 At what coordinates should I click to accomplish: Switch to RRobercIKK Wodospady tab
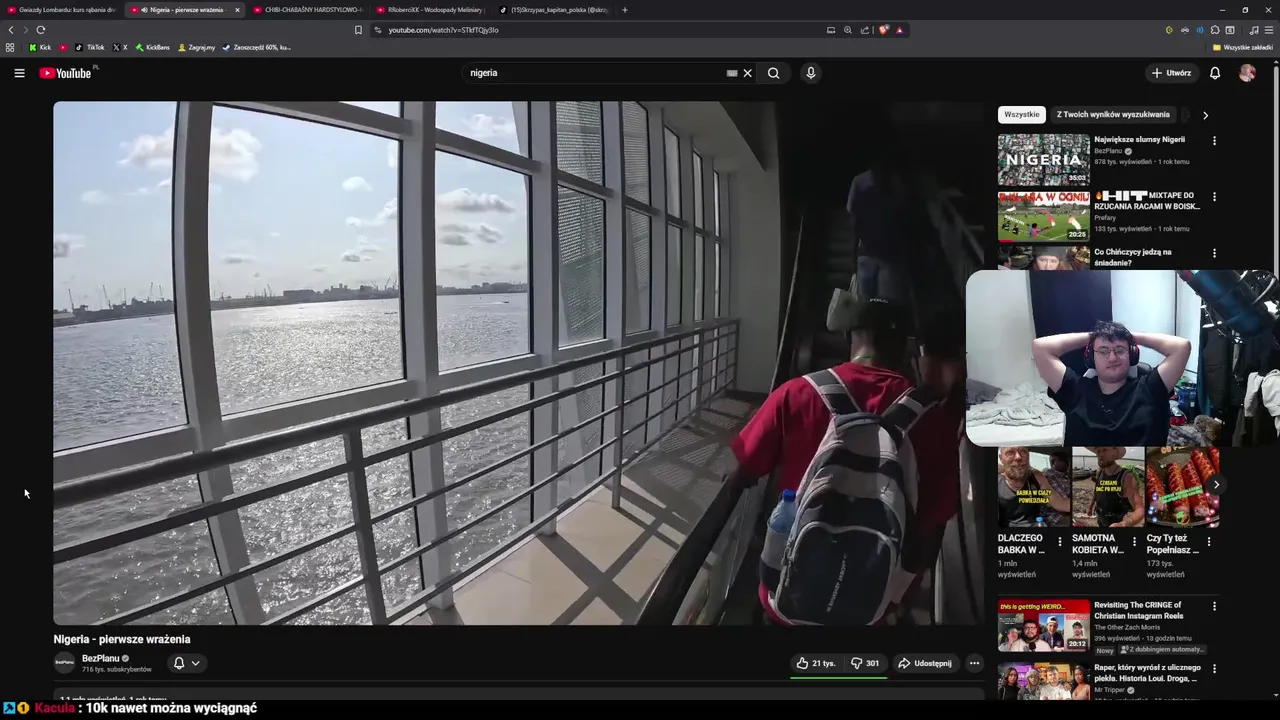[428, 10]
